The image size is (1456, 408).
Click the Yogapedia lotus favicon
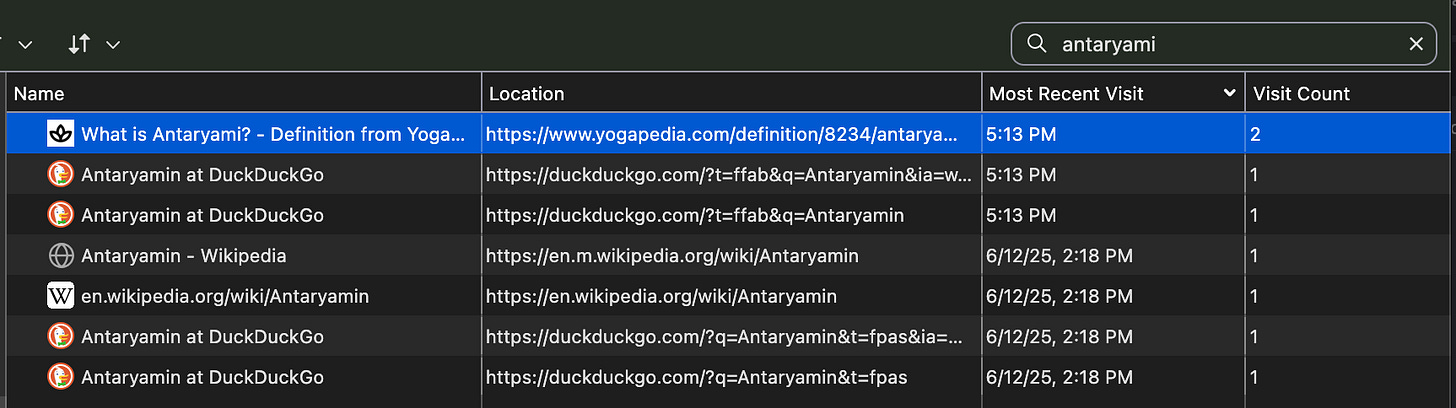(x=61, y=134)
